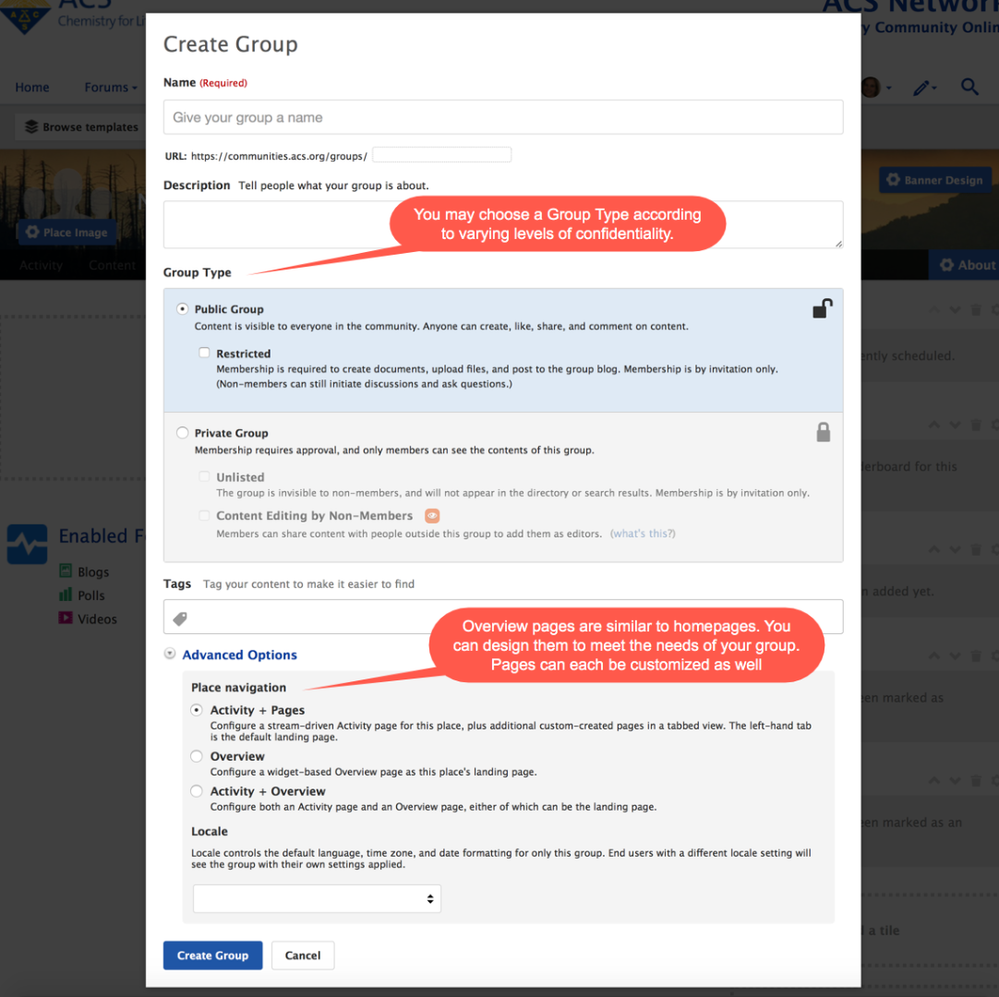
Task: Select the Private Group radio button
Action: point(182,433)
